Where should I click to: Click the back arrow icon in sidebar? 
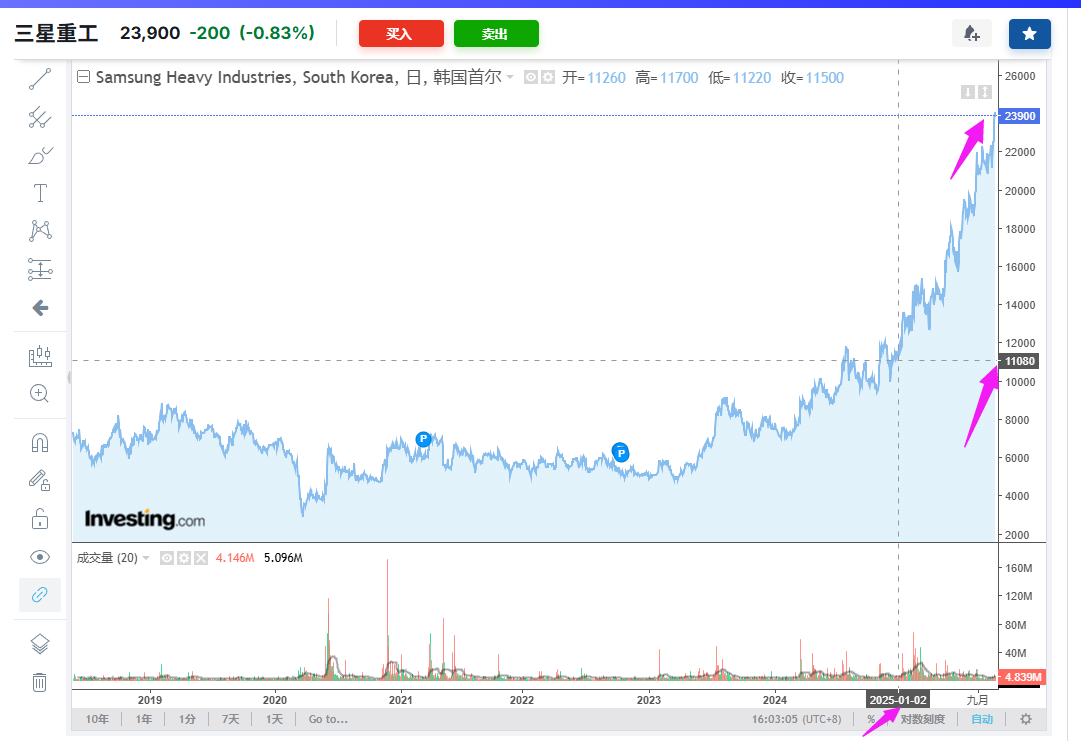pyautogui.click(x=40, y=307)
